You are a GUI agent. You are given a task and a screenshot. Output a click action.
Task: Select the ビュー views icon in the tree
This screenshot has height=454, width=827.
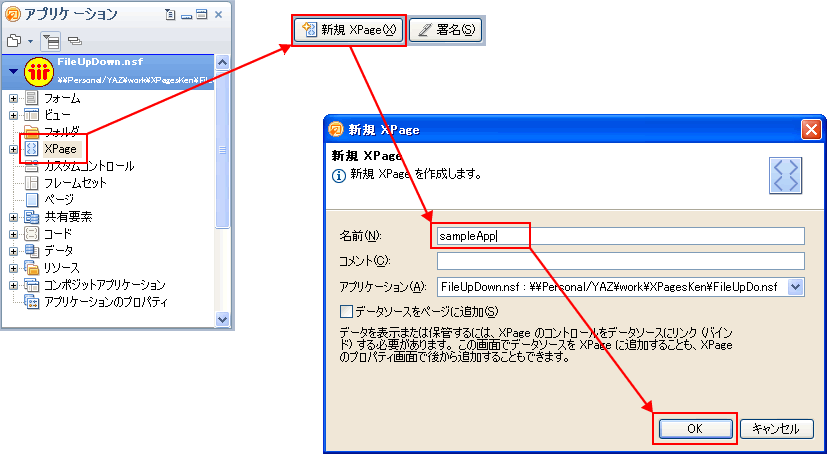(32, 115)
